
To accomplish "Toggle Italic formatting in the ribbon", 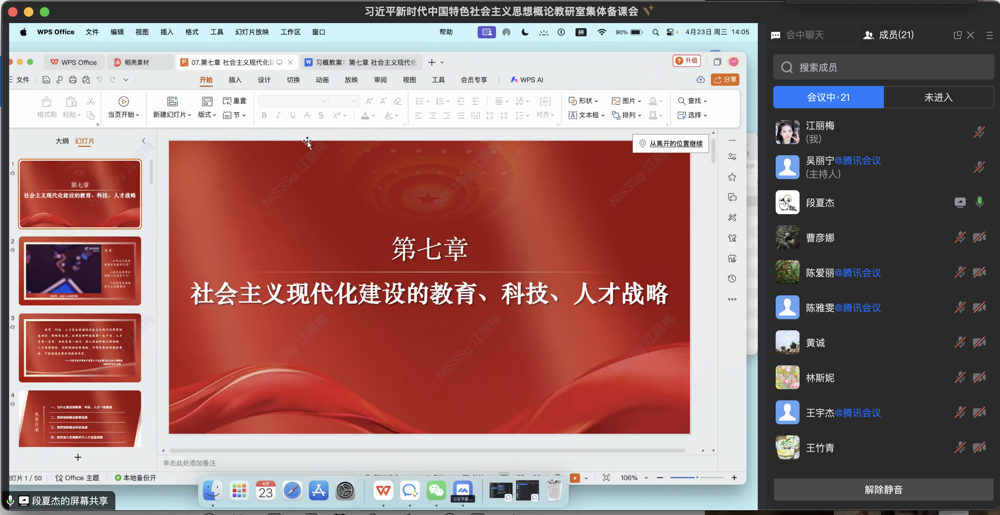I will click(278, 115).
